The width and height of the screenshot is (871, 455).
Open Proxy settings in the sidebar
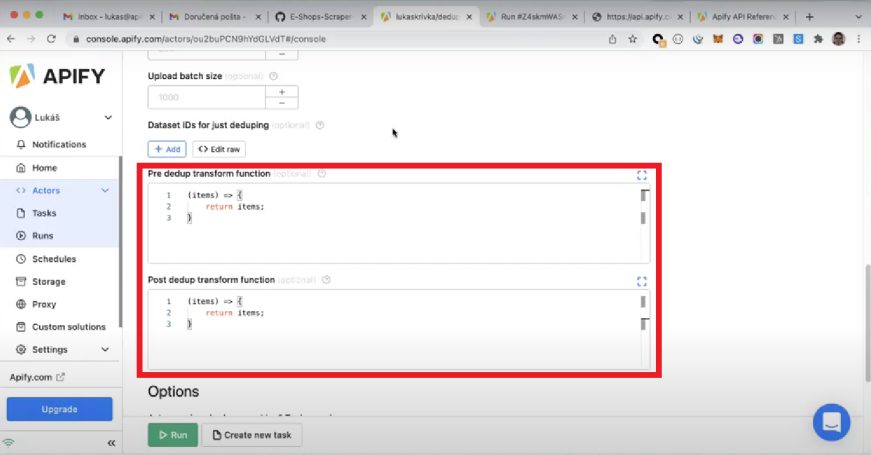pyautogui.click(x=44, y=304)
